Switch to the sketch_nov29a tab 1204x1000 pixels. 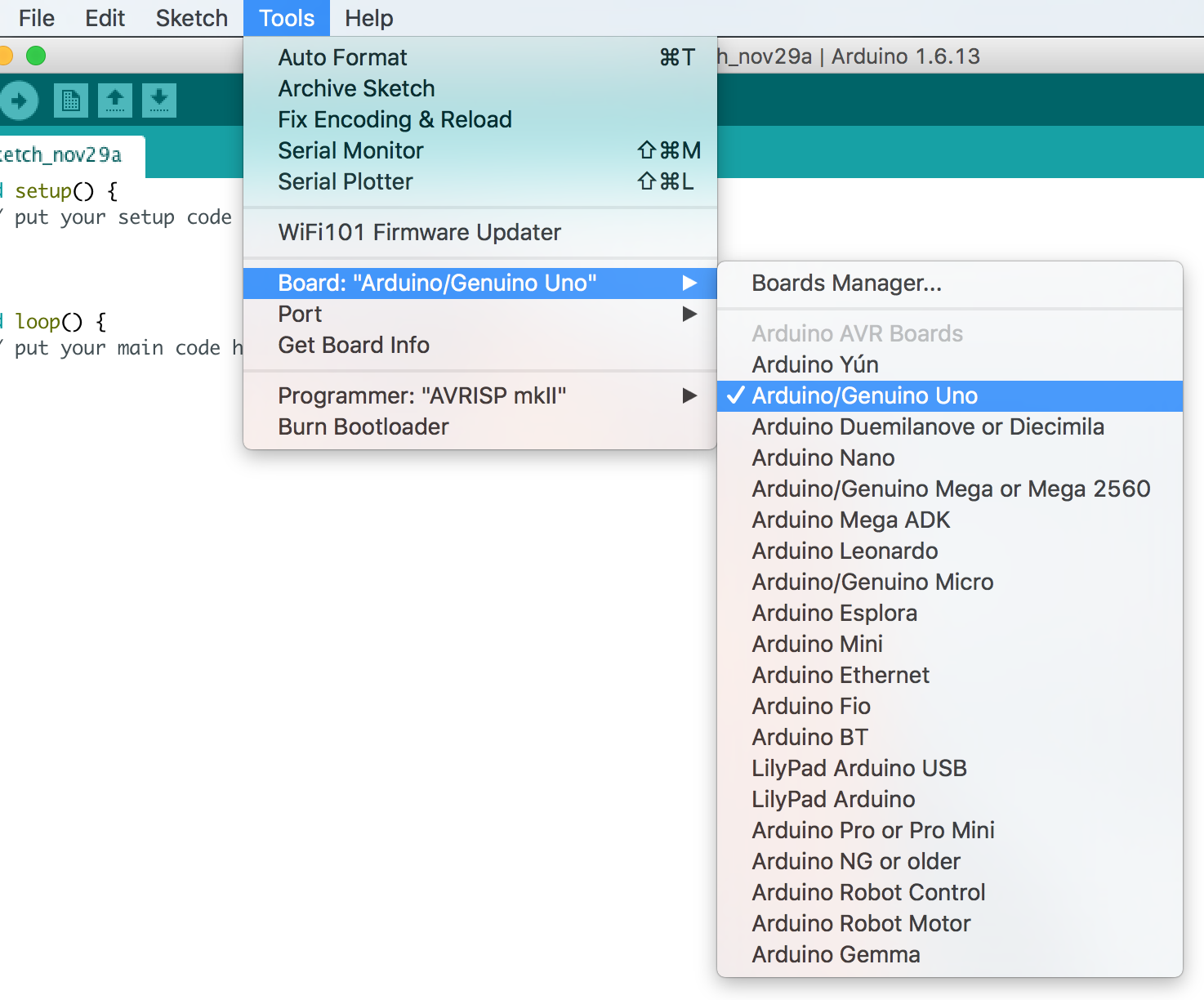click(72, 156)
